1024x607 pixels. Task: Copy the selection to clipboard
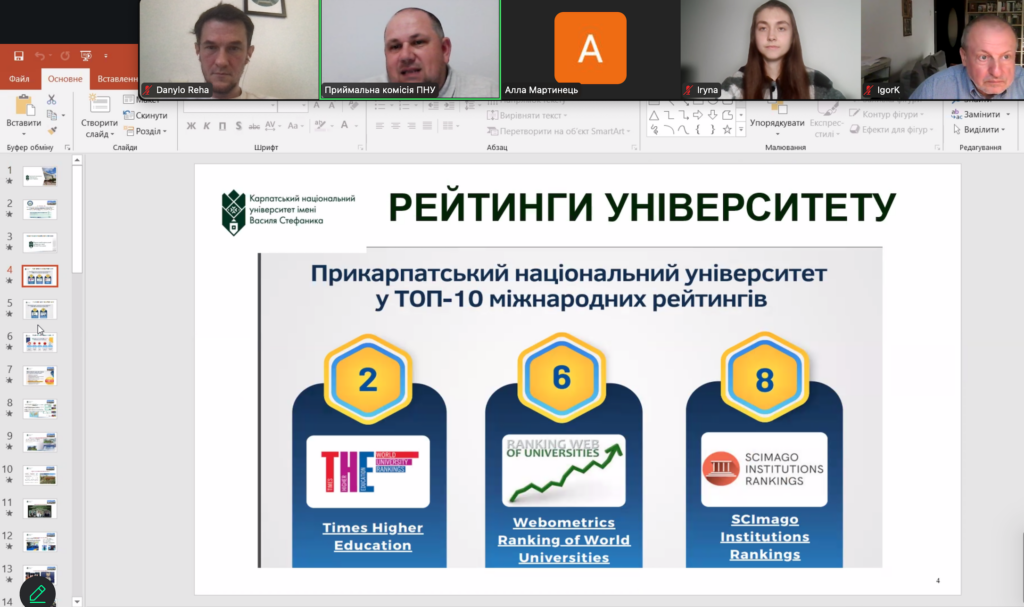tap(52, 115)
